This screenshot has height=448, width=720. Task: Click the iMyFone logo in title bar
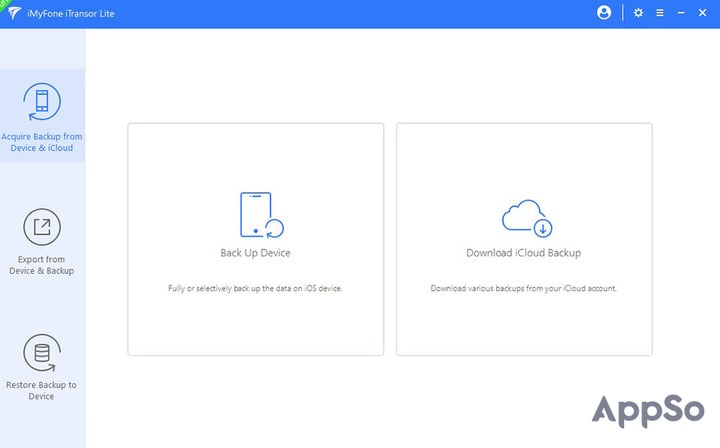(x=14, y=13)
